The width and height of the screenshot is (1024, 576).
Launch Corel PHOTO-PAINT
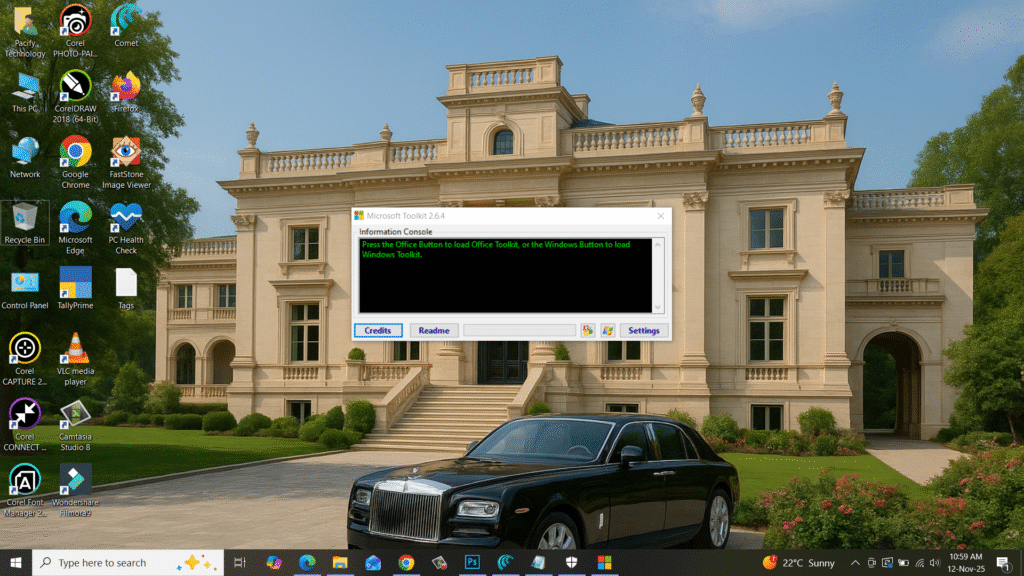[x=75, y=20]
